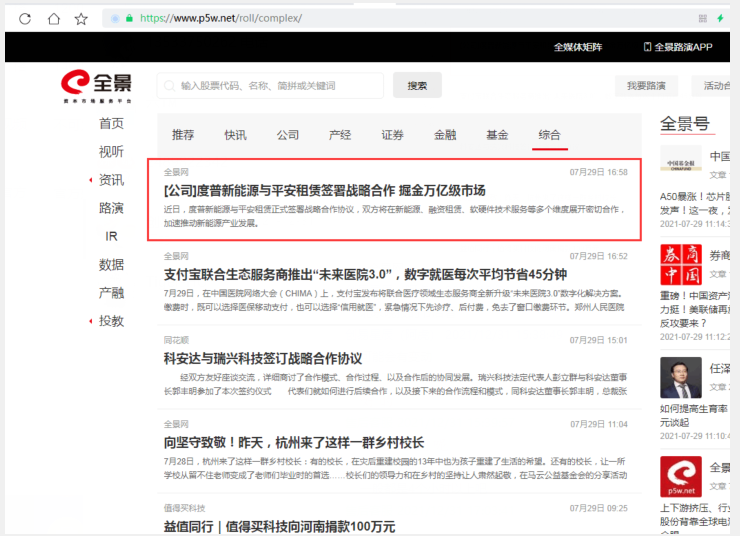Open 产融 in left sidebar
This screenshot has width=740, height=536.
click(111, 293)
